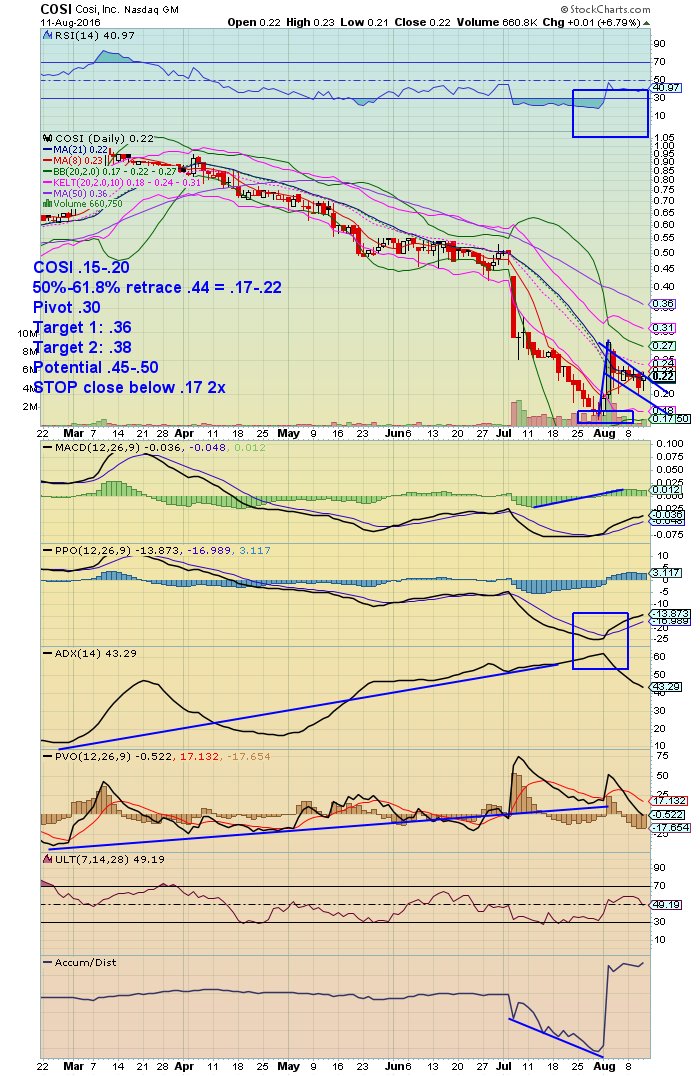Click the 'MA(50) 0.36' legend entry
This screenshot has width=700, height=1076.
tap(80, 194)
